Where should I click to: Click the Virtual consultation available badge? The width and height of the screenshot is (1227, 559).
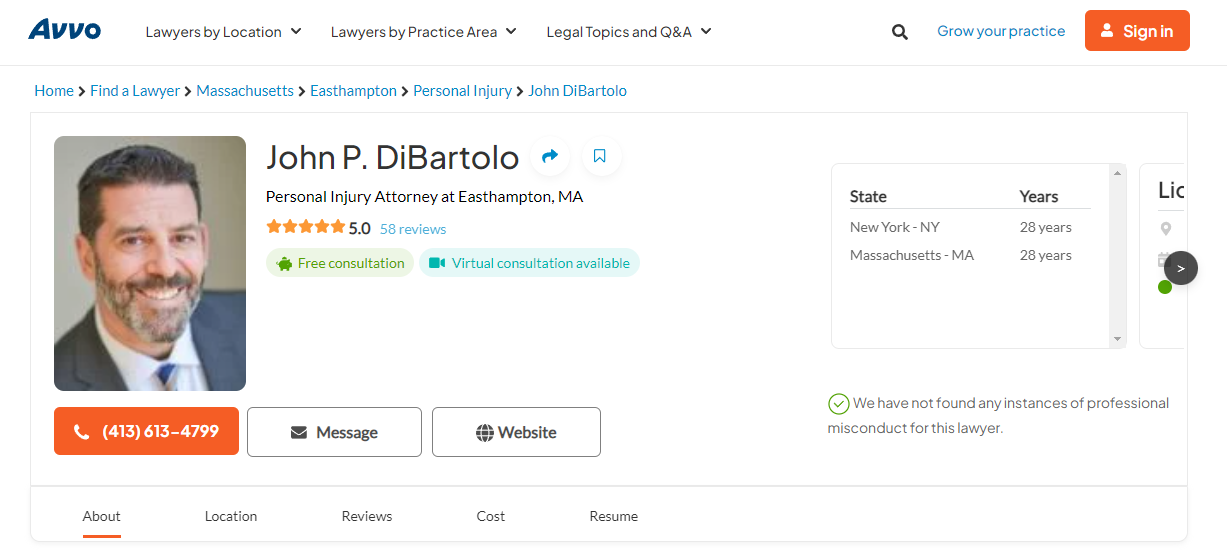point(529,263)
